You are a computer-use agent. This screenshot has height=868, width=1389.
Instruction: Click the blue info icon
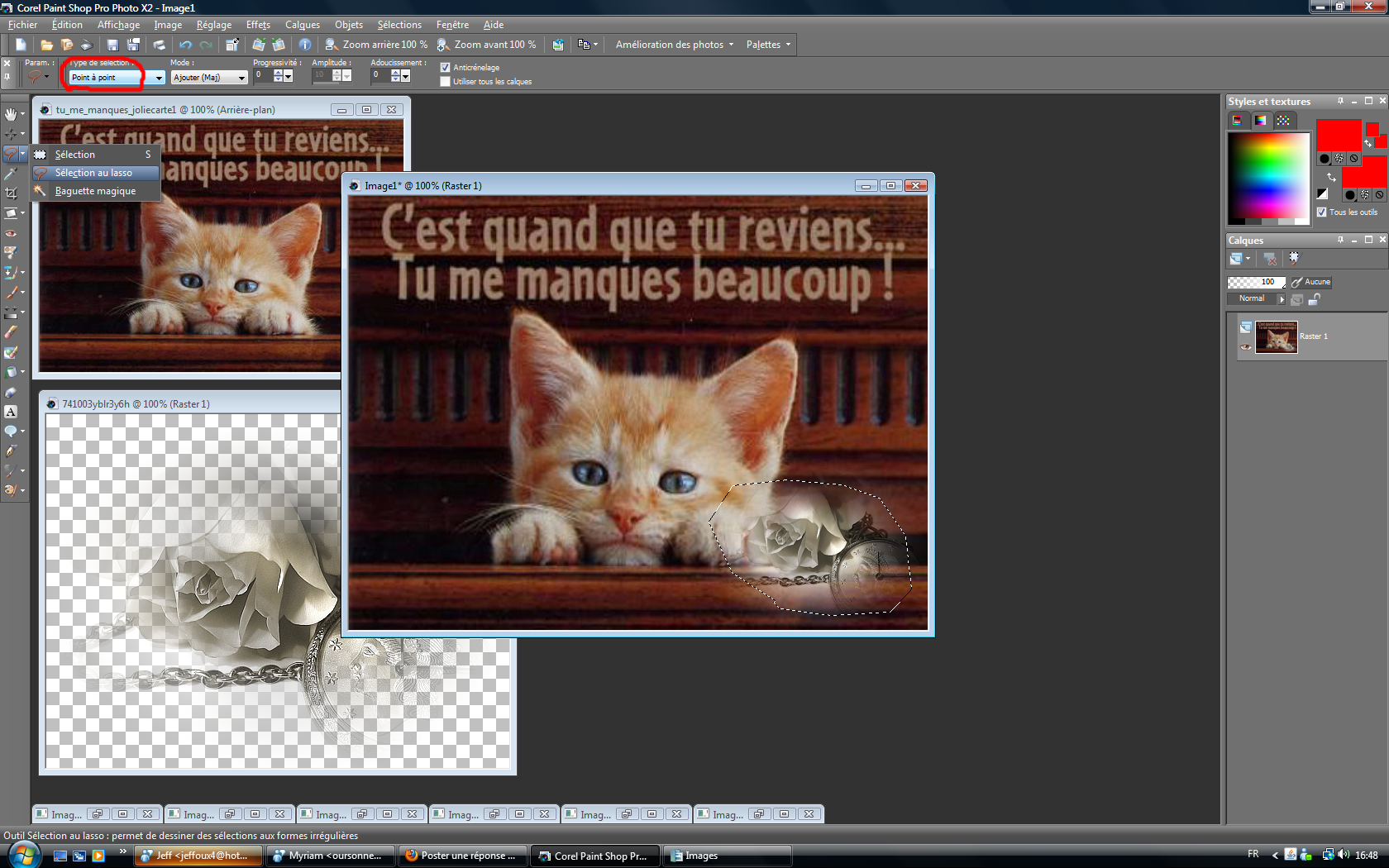pyautogui.click(x=305, y=45)
